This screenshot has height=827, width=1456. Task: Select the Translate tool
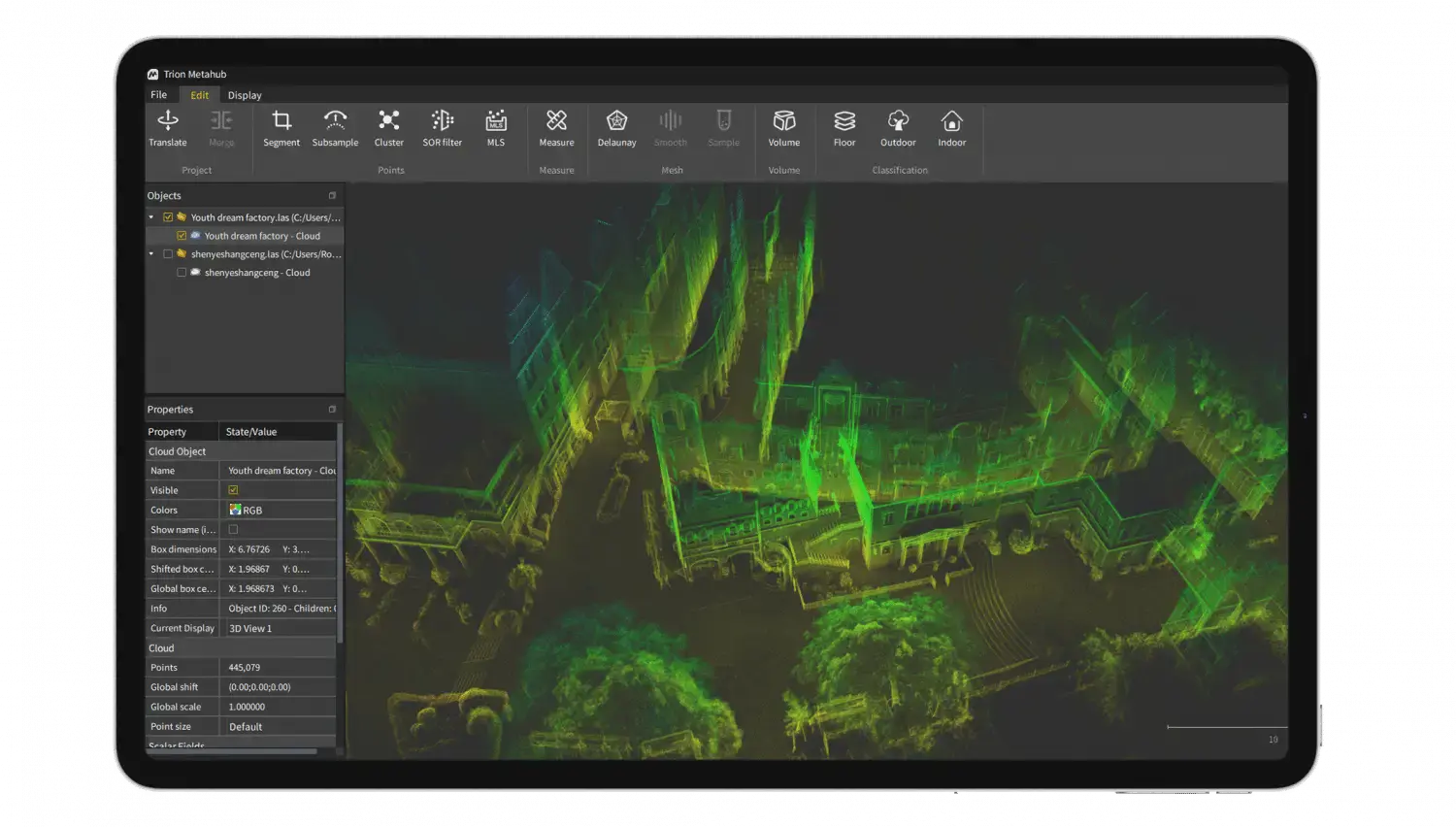coord(167,128)
